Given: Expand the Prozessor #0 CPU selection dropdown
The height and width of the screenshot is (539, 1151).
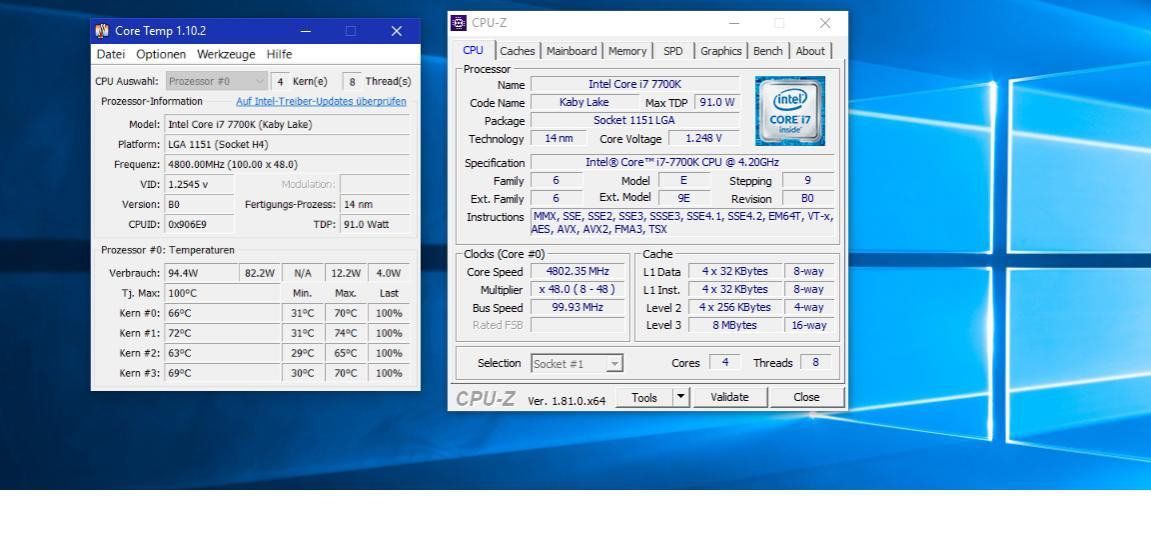Looking at the screenshot, I should 217,82.
